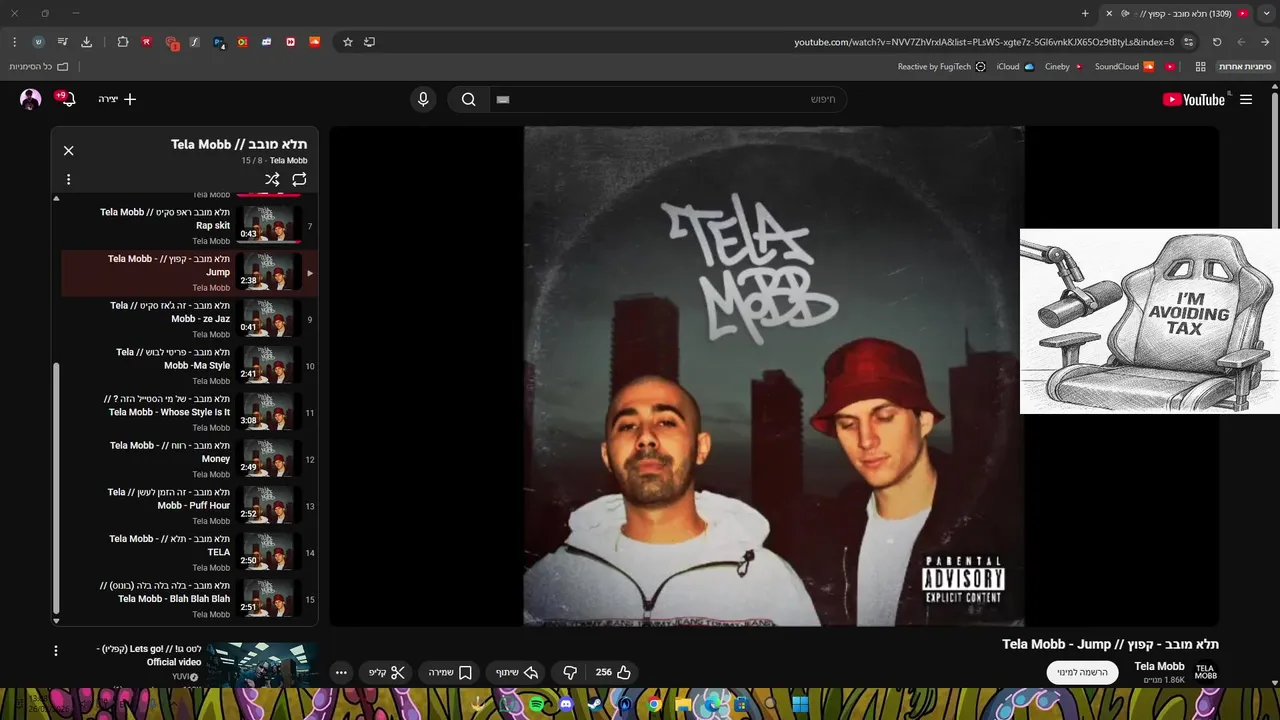Toggle playlist shuffle

[x=272, y=179]
